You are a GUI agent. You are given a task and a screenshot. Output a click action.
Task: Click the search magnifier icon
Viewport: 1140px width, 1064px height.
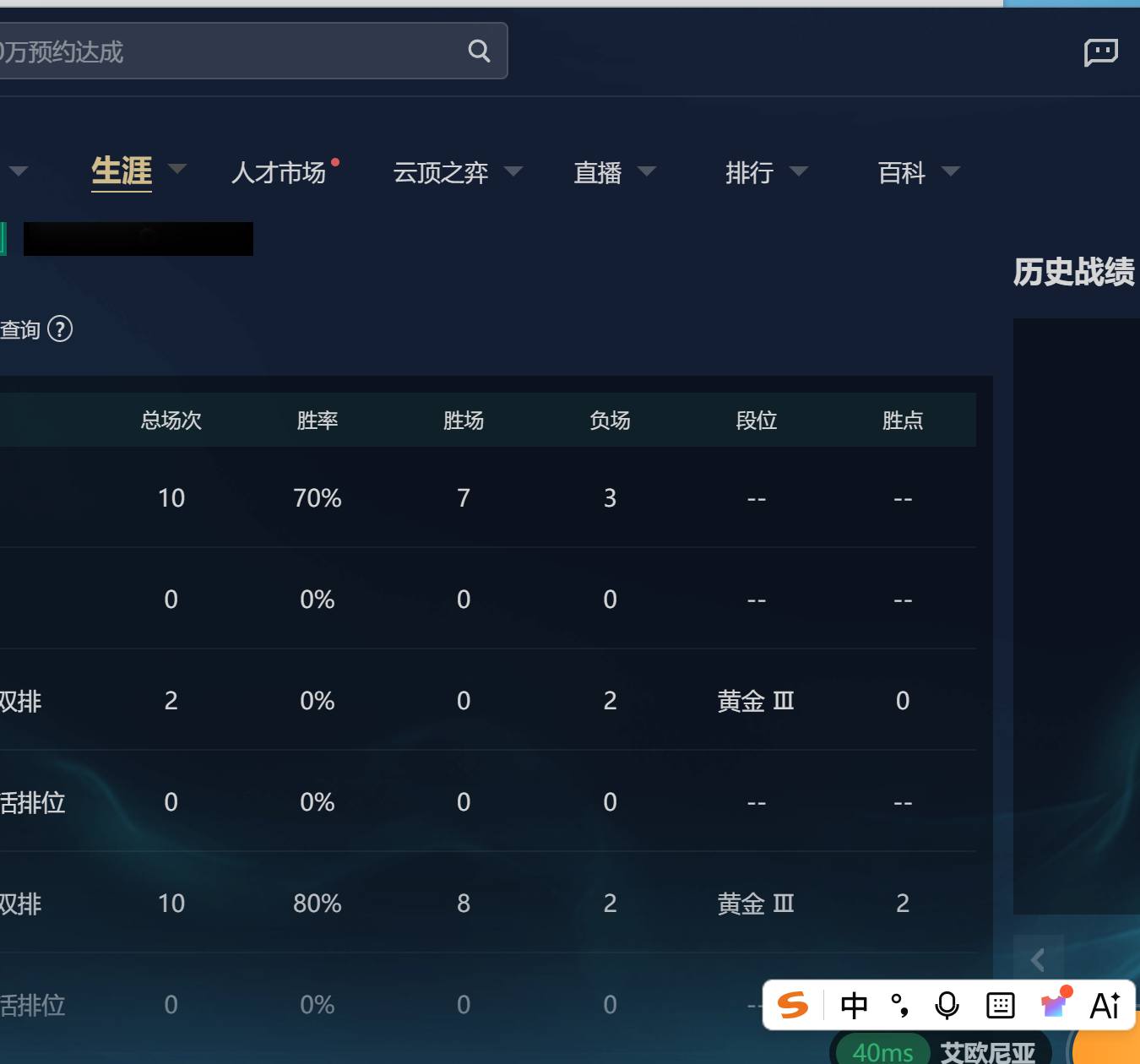click(479, 51)
